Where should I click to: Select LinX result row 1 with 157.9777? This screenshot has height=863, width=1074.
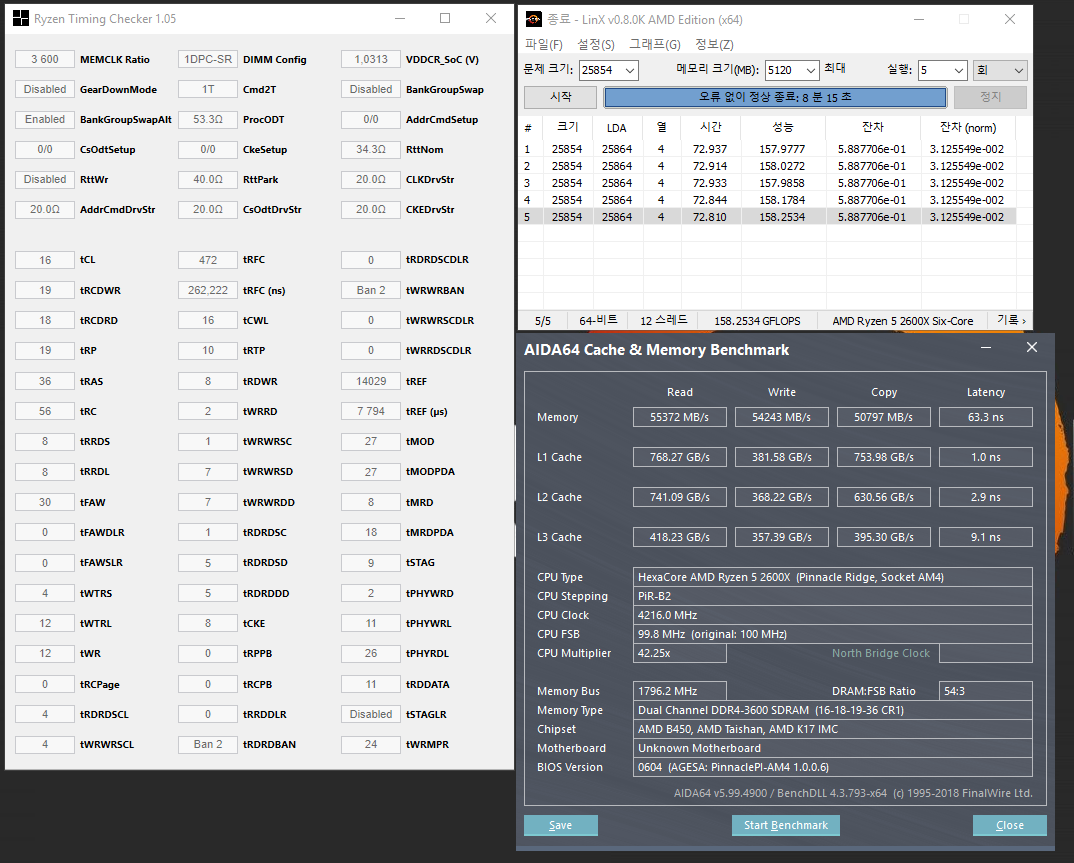[x=767, y=149]
